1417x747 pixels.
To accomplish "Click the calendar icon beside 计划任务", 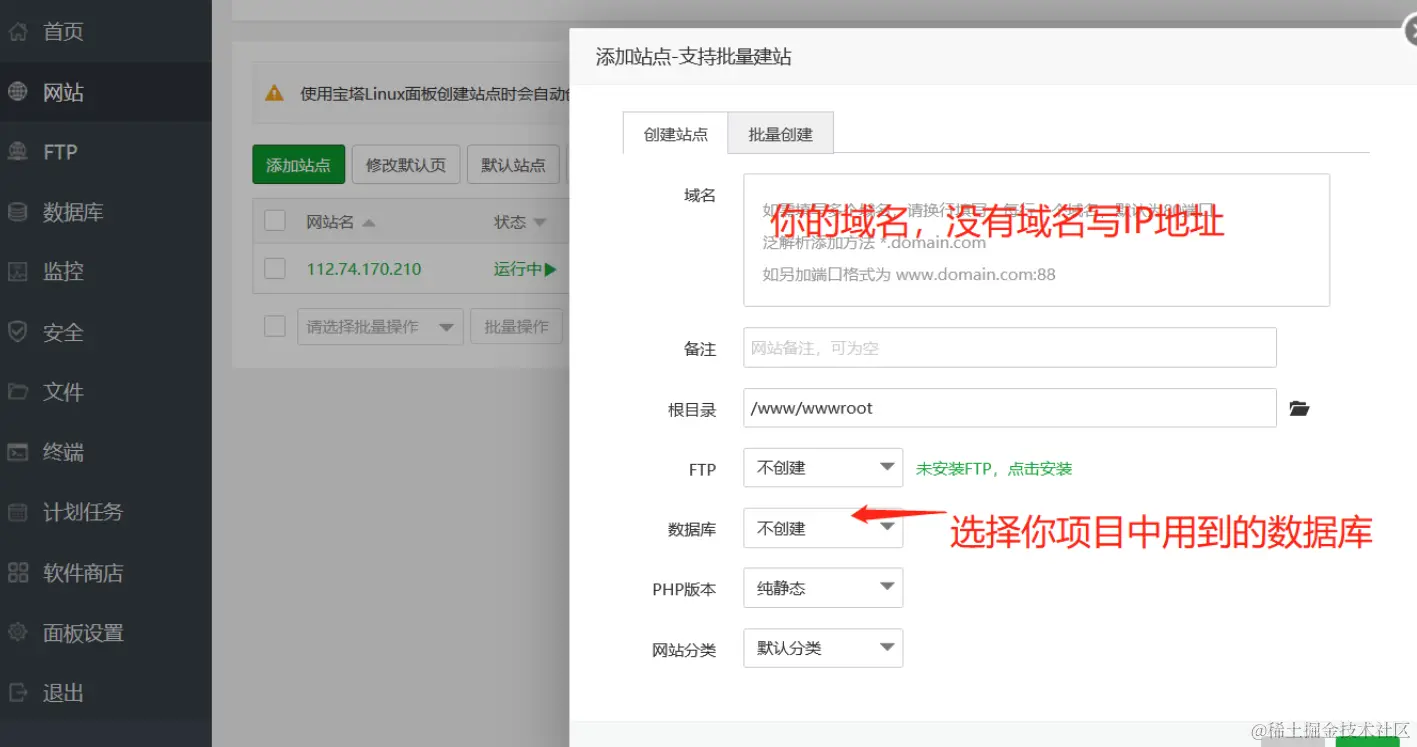I will pyautogui.click(x=18, y=512).
